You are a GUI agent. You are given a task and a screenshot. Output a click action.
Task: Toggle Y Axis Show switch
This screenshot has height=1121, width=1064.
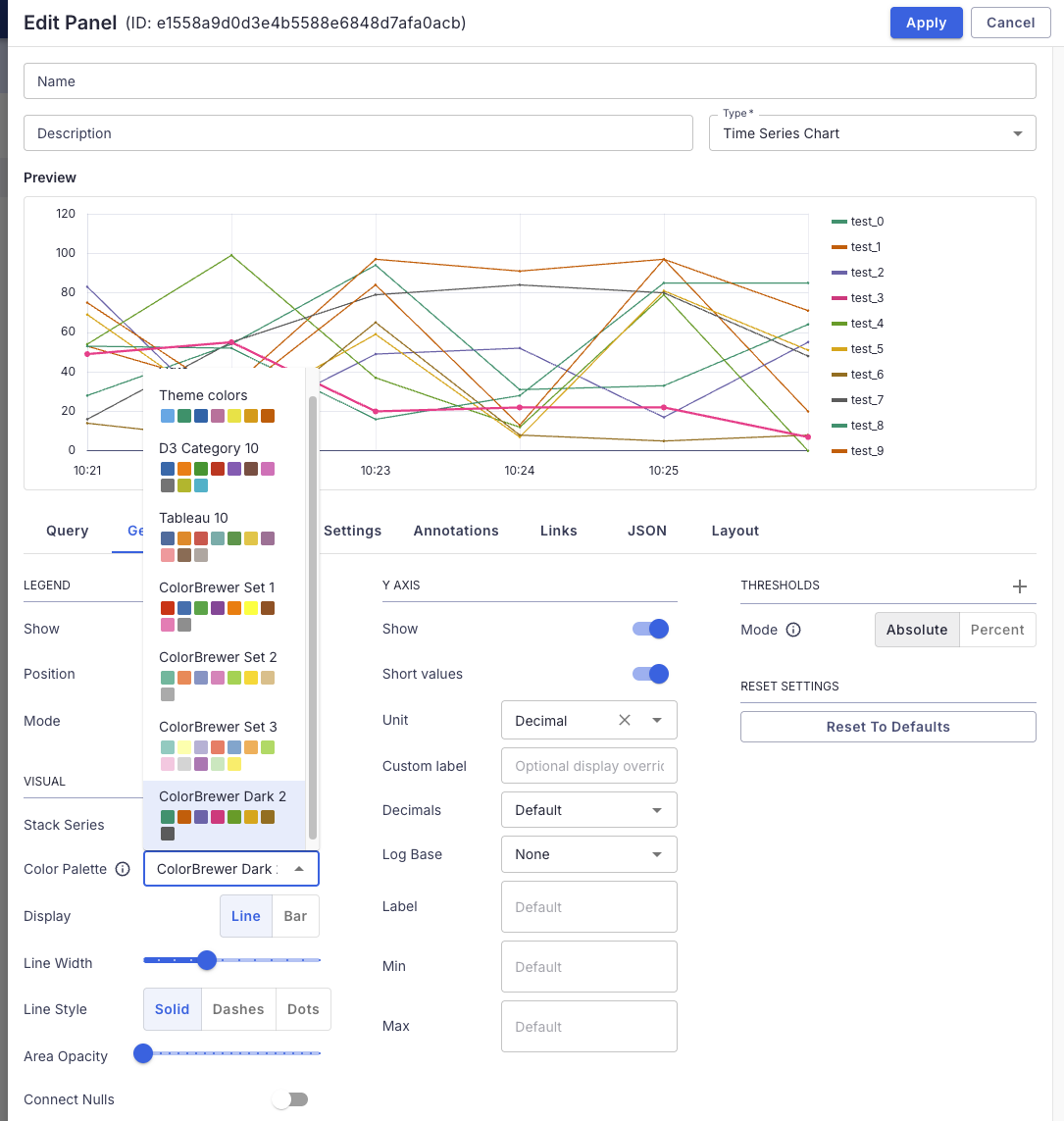(651, 629)
